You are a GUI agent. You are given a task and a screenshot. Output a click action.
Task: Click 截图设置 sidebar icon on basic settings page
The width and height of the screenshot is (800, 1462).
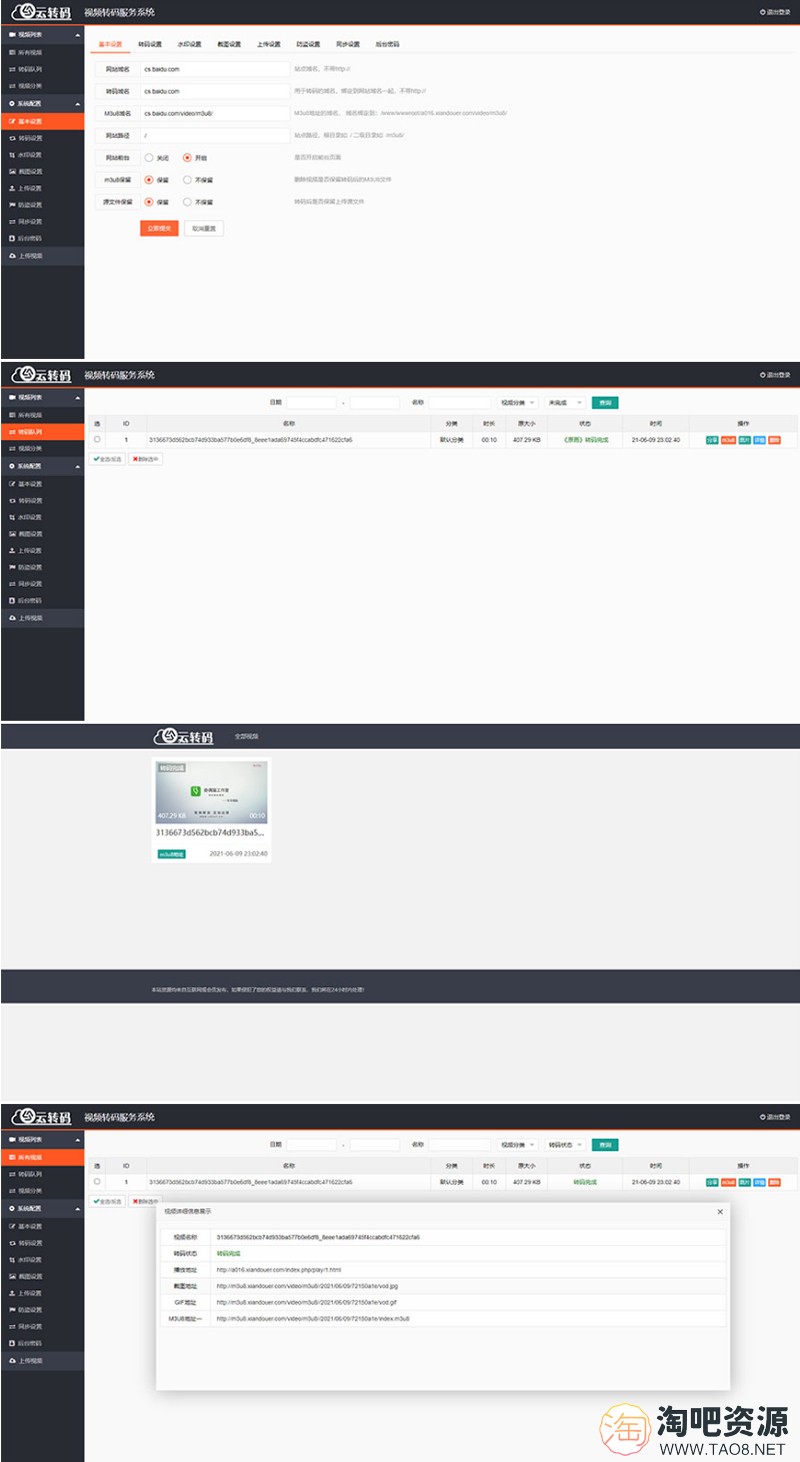tap(12, 171)
